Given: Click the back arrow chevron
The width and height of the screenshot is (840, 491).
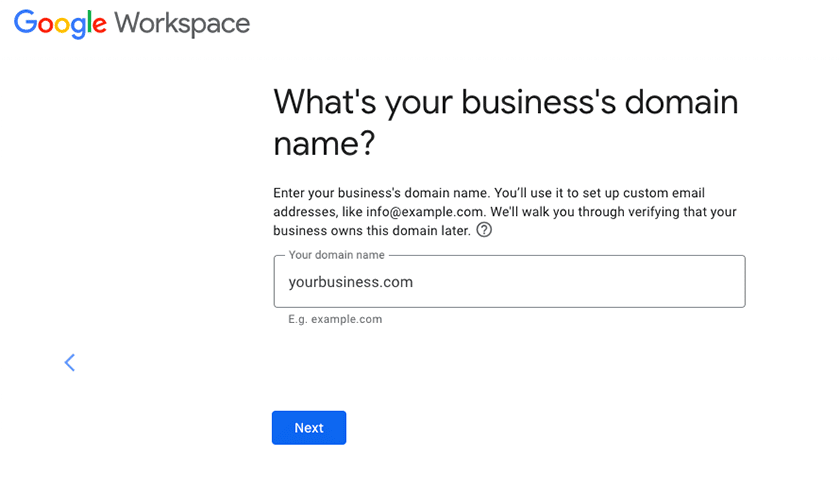Looking at the screenshot, I should pyautogui.click(x=70, y=362).
